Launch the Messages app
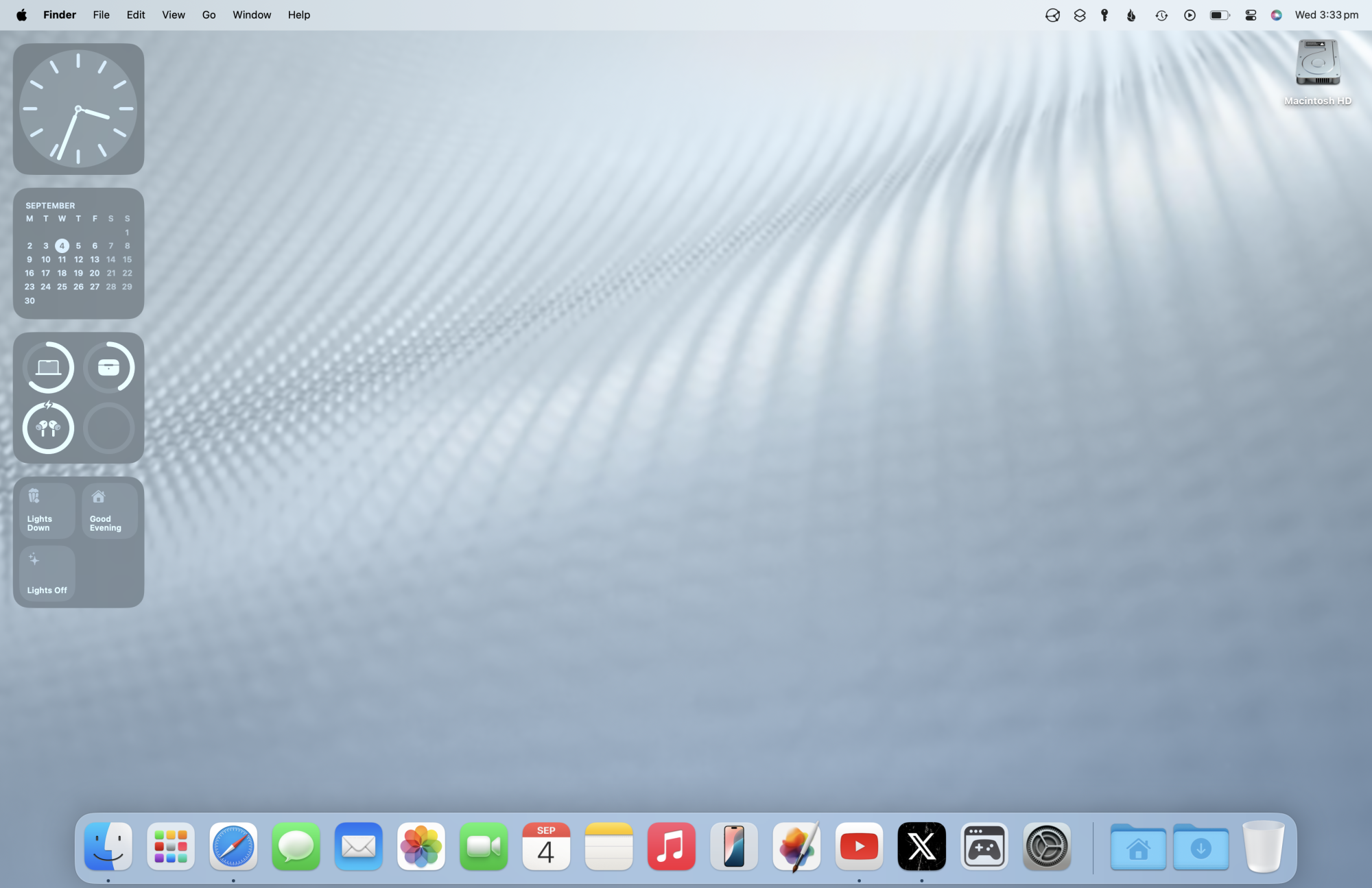The height and width of the screenshot is (888, 1372). coord(296,846)
